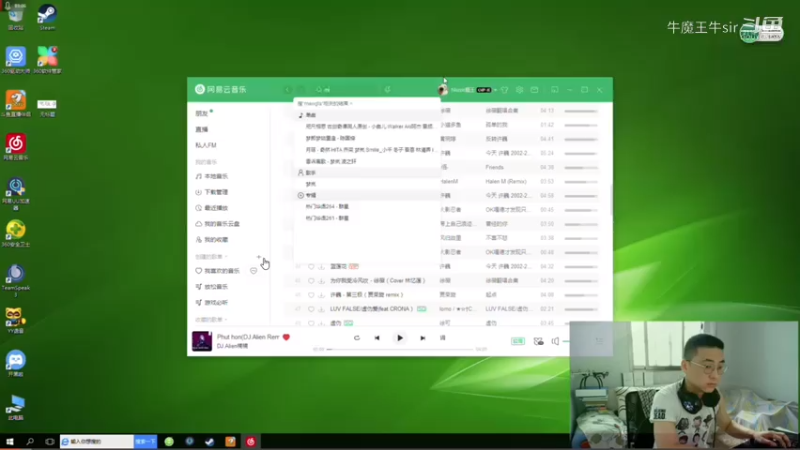Viewport: 800px width, 450px height.
Task: Mute using the volume speaker icon
Action: [555, 341]
